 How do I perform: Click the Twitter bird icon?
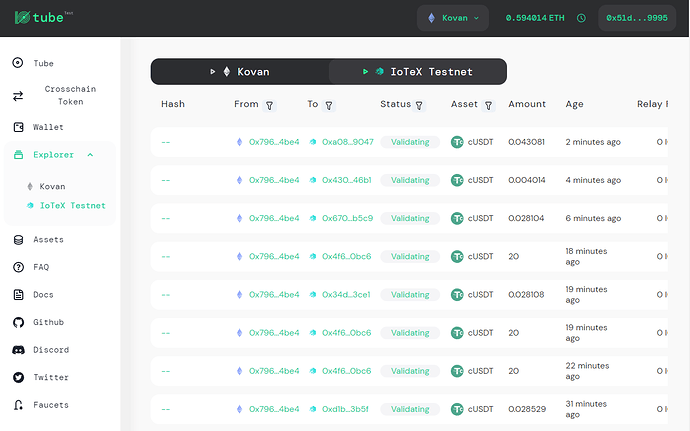(x=18, y=377)
